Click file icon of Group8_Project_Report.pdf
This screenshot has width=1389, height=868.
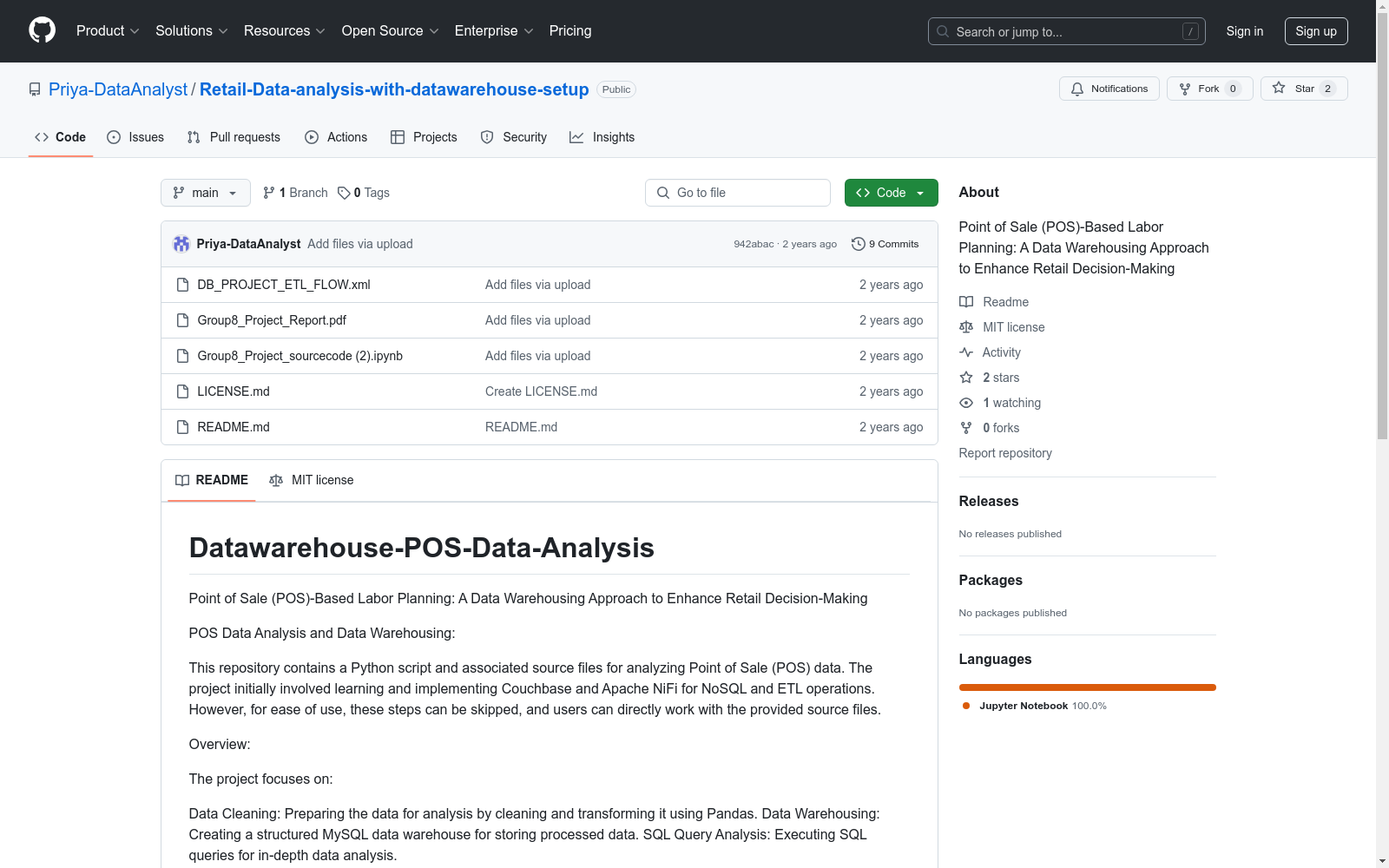(x=182, y=320)
